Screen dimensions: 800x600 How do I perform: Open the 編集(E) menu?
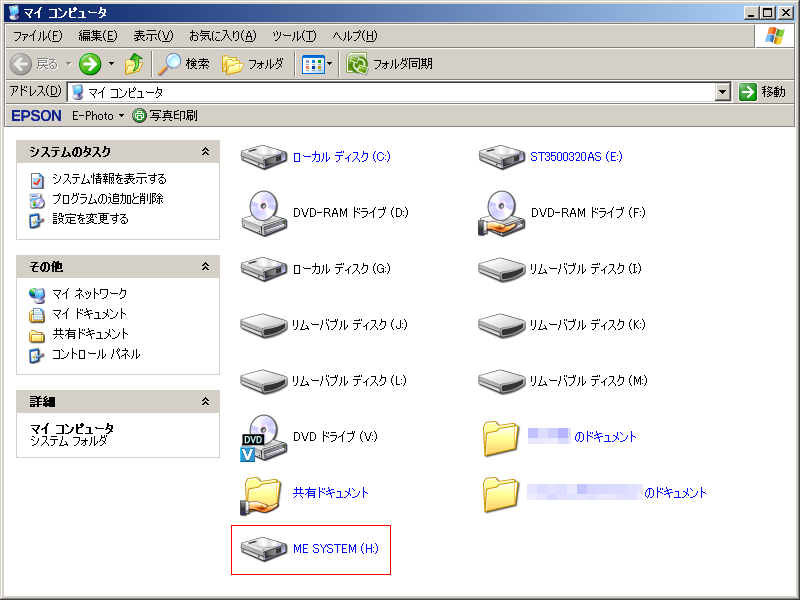pos(97,36)
